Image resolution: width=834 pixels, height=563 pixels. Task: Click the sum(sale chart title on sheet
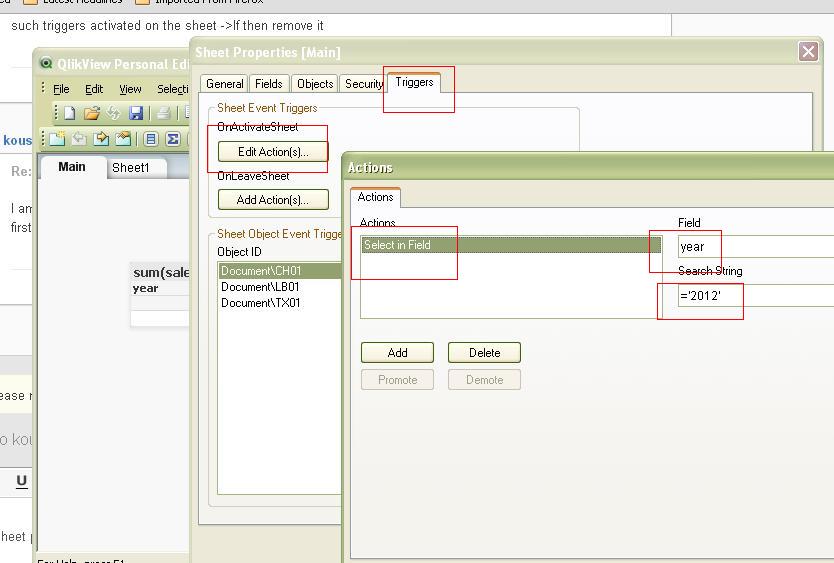point(161,272)
